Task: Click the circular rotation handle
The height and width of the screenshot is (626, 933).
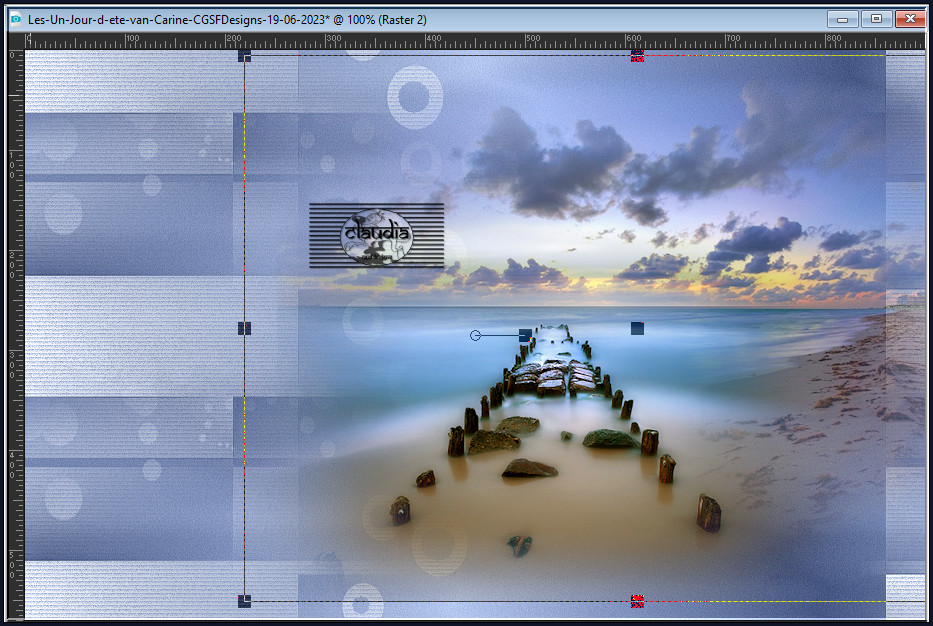Action: click(475, 336)
